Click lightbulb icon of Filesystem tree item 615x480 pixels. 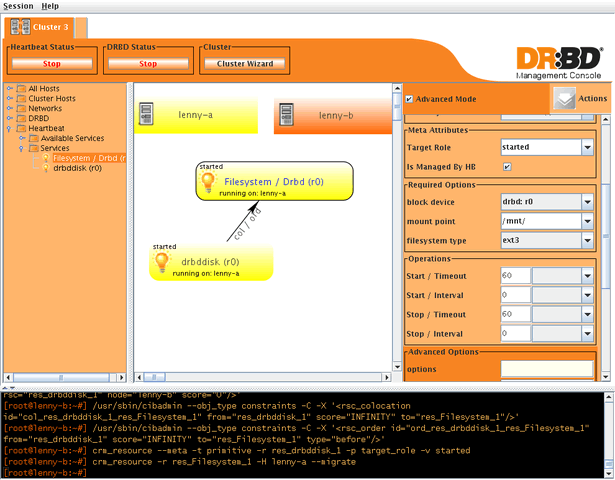pos(46,158)
